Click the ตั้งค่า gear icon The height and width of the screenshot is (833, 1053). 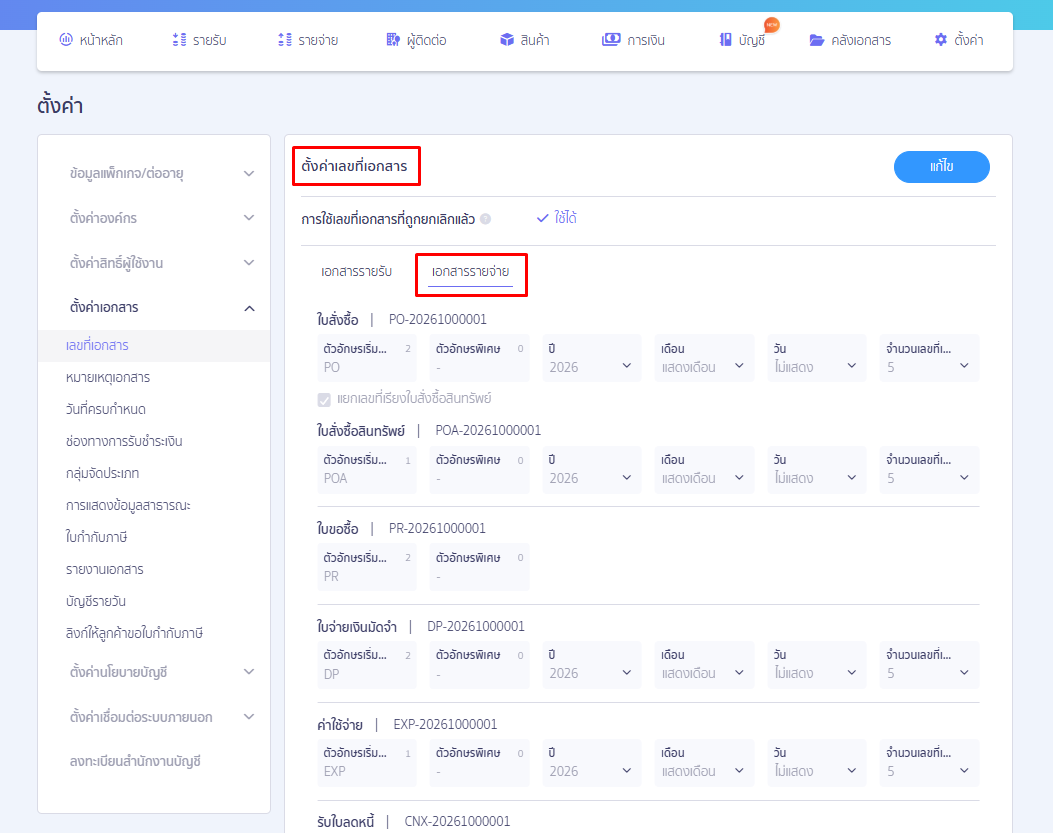click(x=941, y=40)
